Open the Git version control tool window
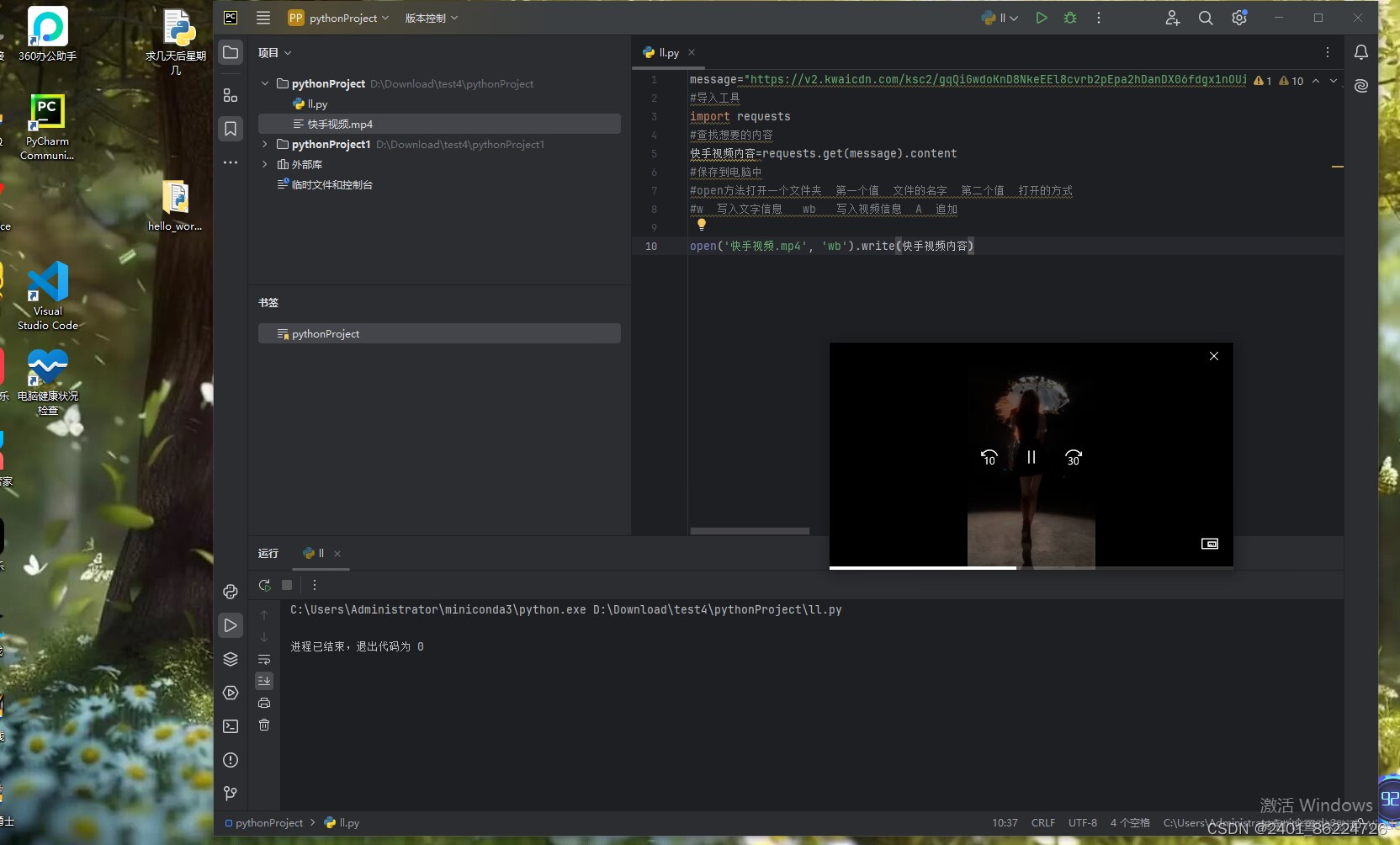Image resolution: width=1400 pixels, height=845 pixels. pyautogui.click(x=231, y=794)
